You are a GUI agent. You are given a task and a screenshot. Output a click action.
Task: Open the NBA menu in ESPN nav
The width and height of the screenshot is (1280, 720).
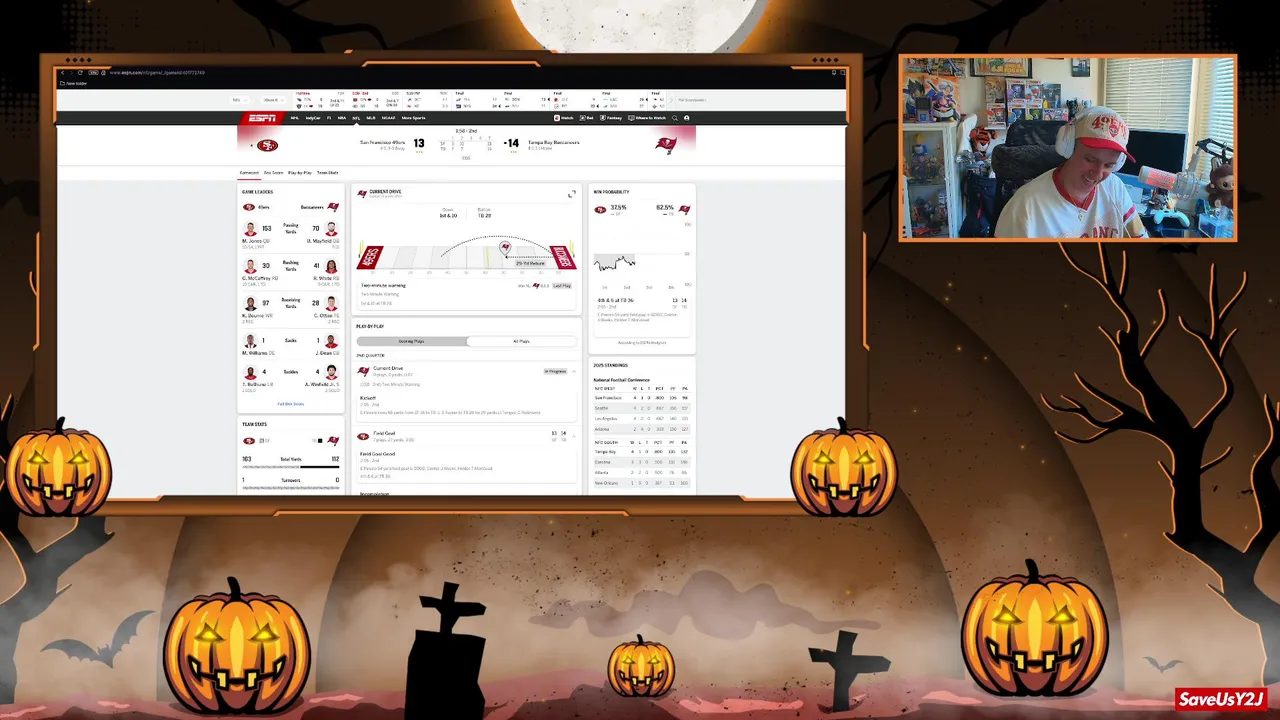point(342,118)
